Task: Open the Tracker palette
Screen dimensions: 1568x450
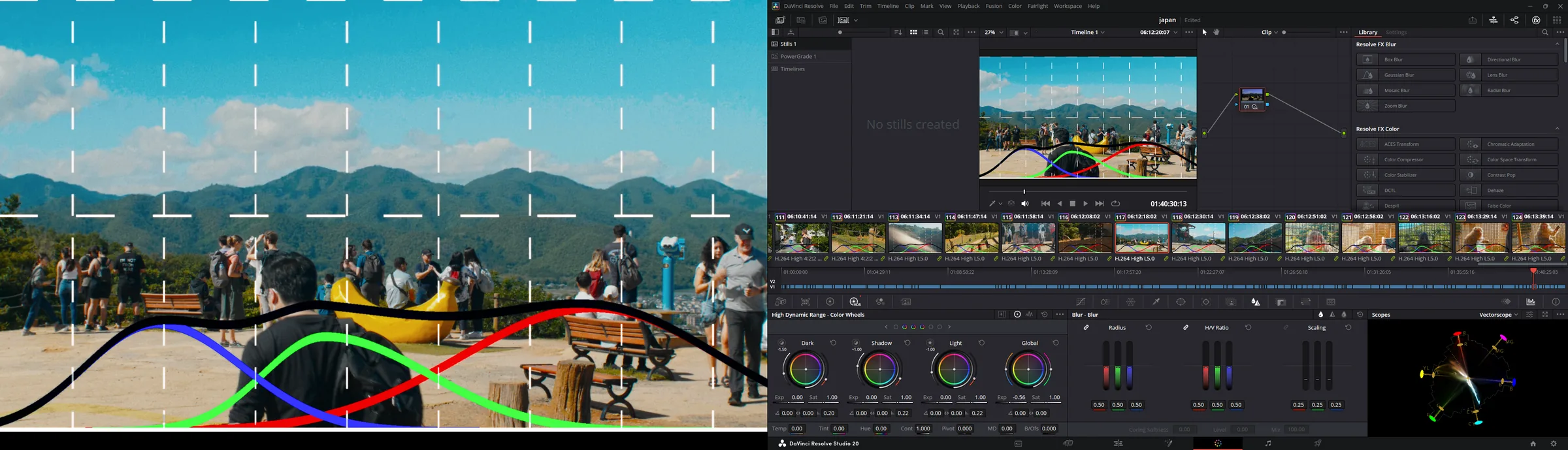Action: tap(1206, 302)
